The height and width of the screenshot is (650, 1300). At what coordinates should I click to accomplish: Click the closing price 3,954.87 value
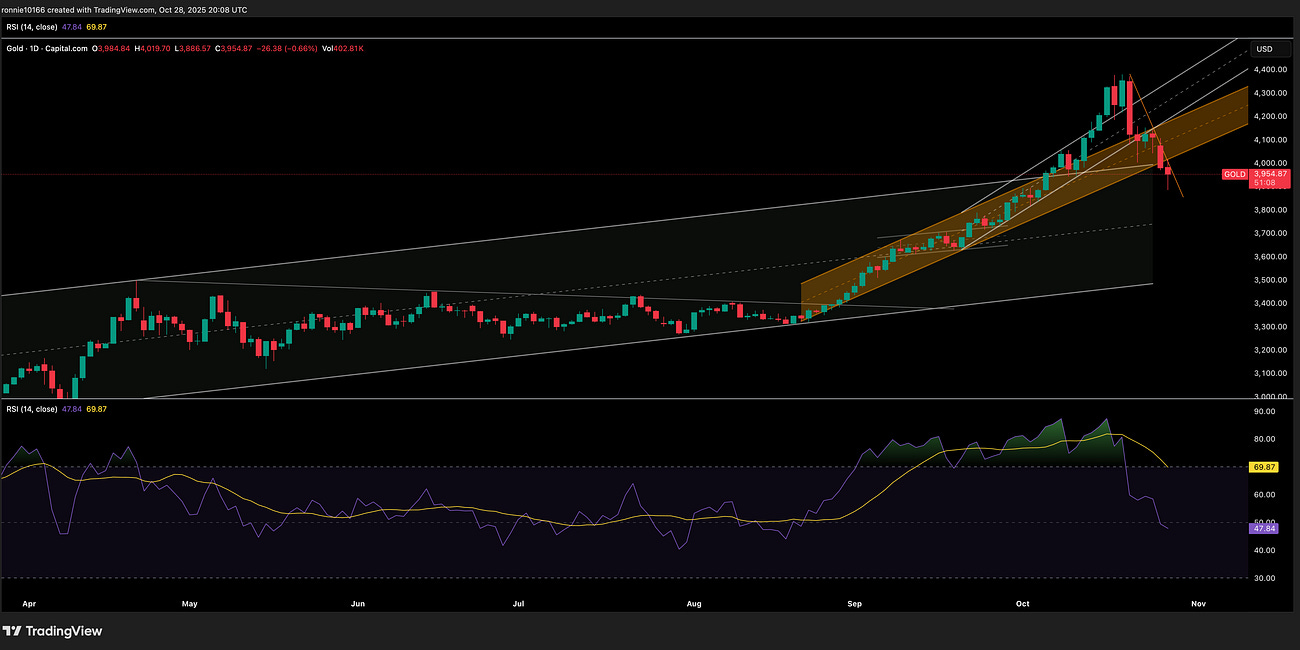click(232, 47)
